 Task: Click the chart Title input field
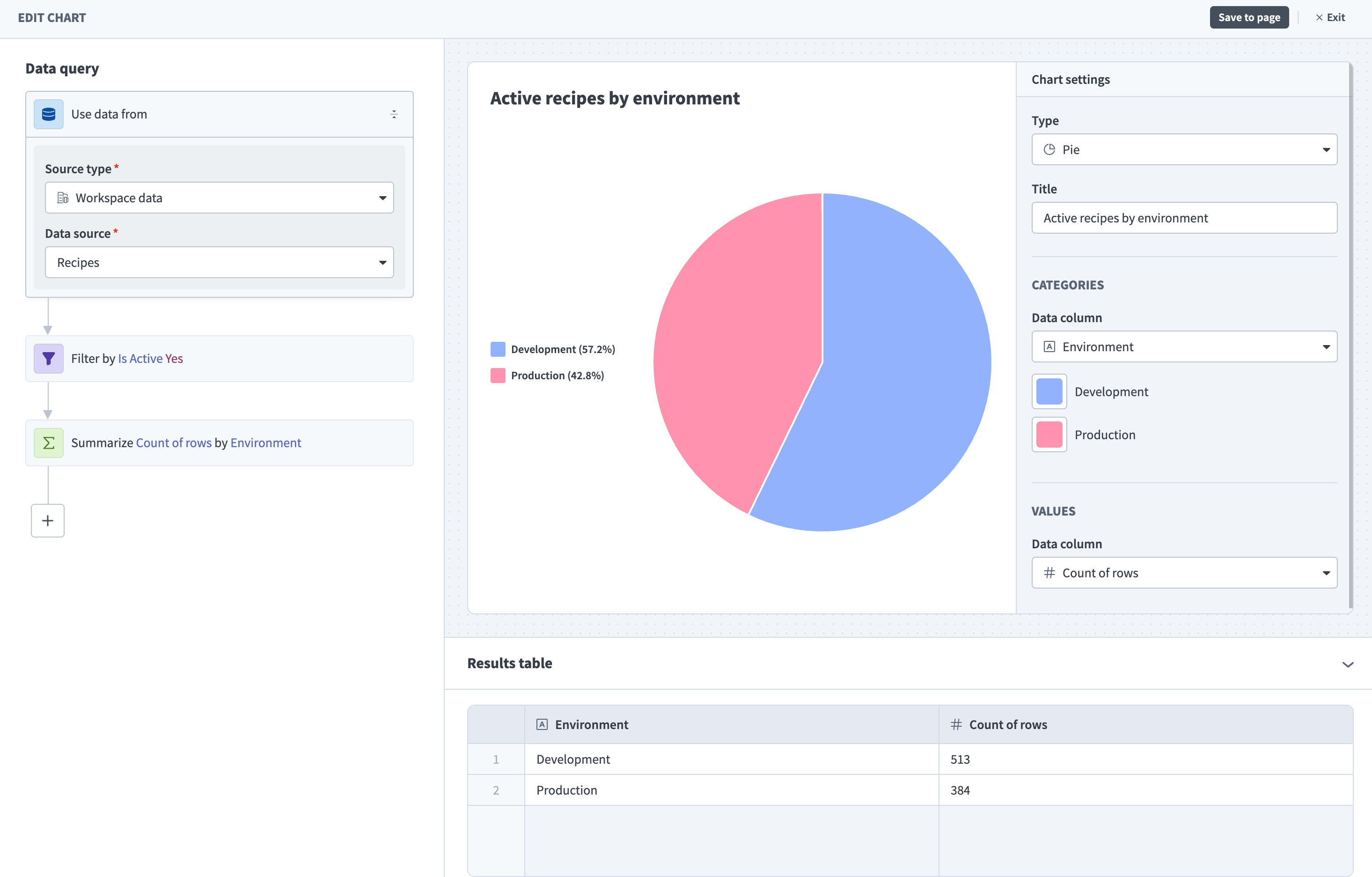click(x=1184, y=218)
